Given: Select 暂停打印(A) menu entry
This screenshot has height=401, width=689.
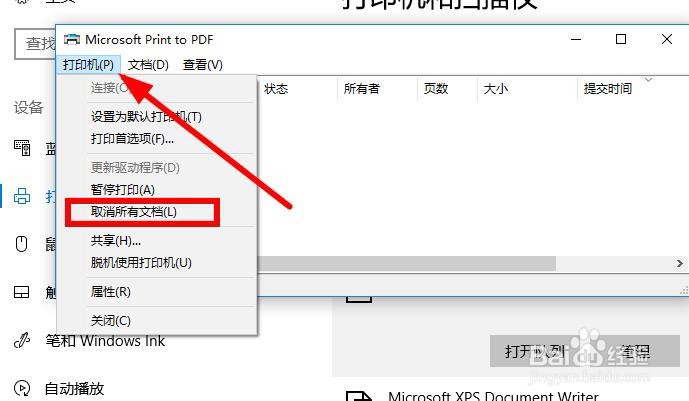Looking at the screenshot, I should 123,190.
